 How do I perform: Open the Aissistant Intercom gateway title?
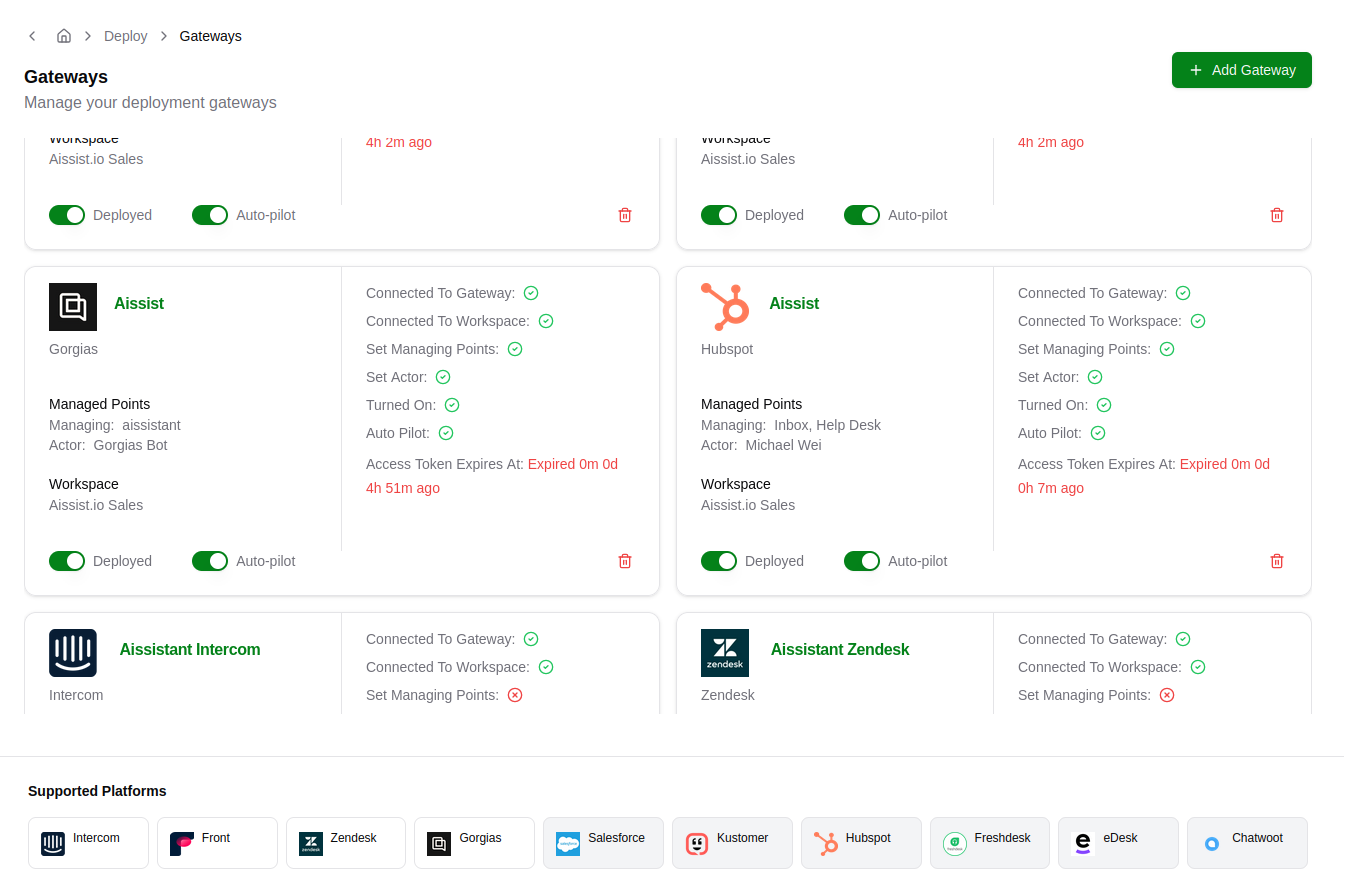[x=190, y=650]
